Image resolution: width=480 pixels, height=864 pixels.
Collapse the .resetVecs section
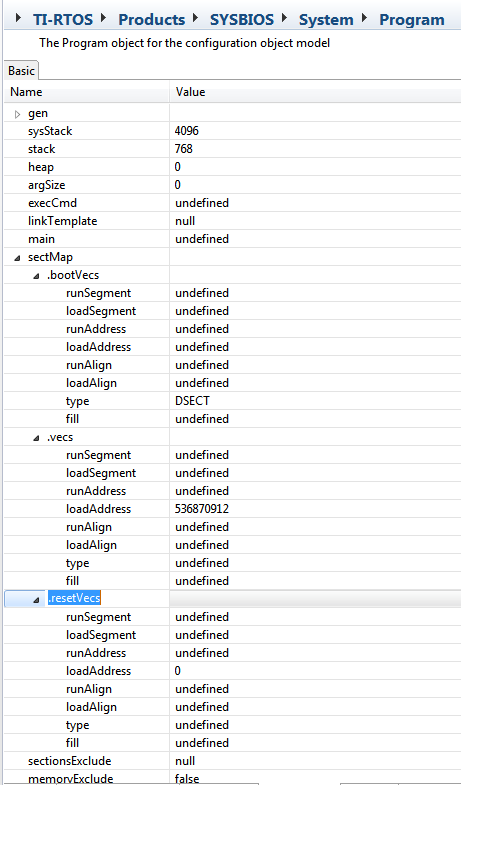36,600
